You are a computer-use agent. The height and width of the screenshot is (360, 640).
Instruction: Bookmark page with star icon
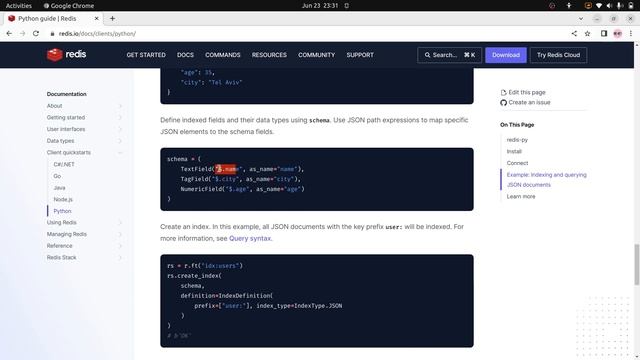(x=587, y=33)
